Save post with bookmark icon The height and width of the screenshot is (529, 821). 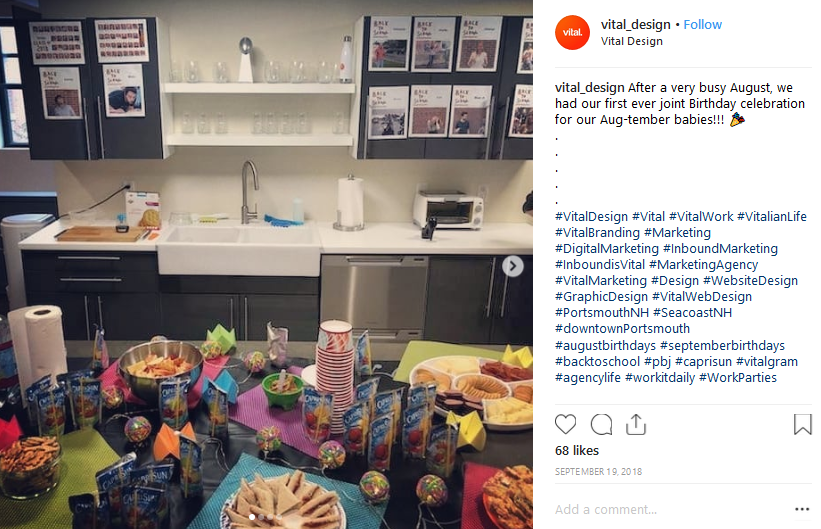pos(802,424)
